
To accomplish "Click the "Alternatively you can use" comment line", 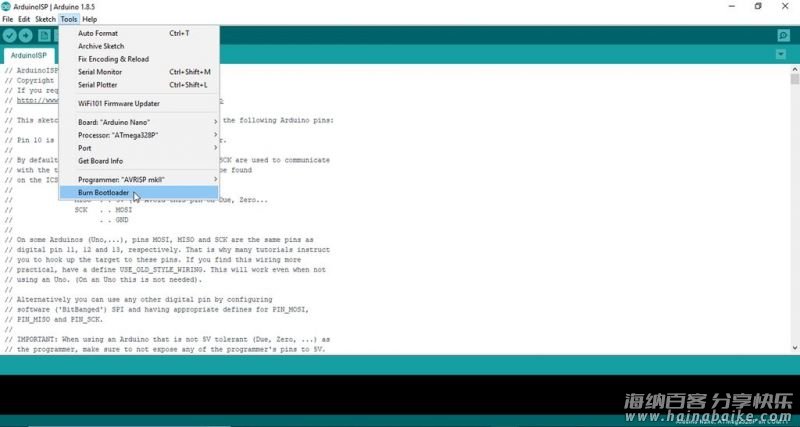I will 138,299.
